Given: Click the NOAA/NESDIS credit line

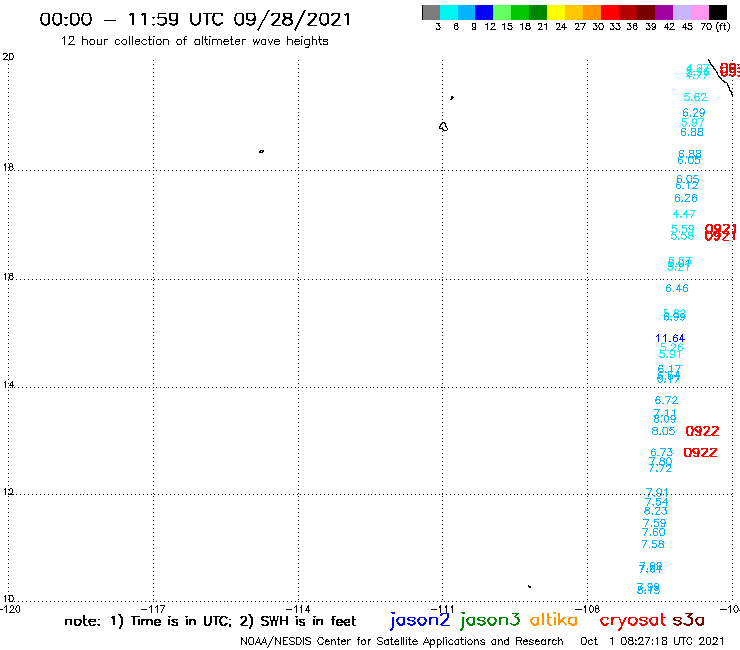Looking at the screenshot, I should (x=402, y=641).
